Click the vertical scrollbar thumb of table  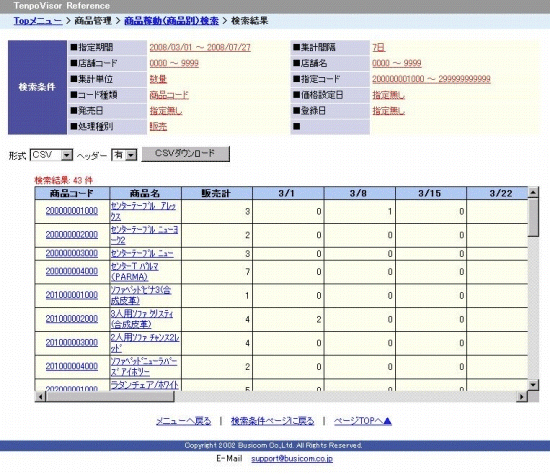pyautogui.click(x=533, y=217)
